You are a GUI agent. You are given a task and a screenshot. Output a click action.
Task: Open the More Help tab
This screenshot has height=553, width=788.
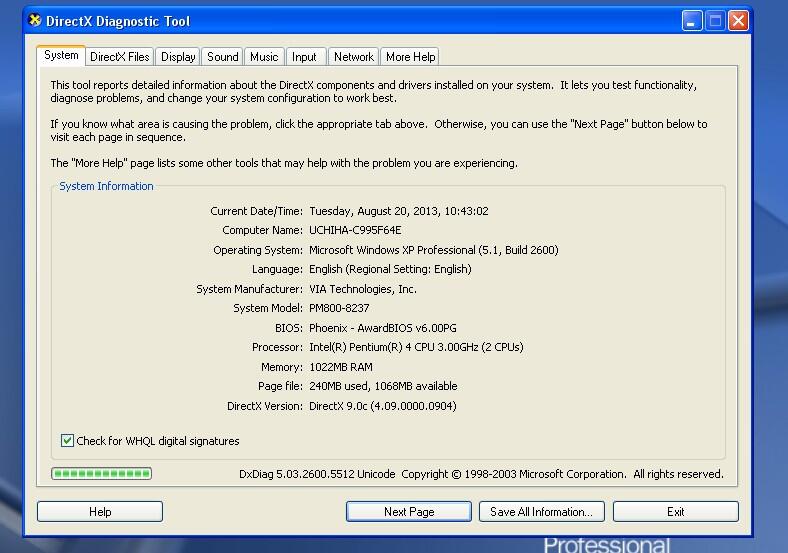[410, 57]
